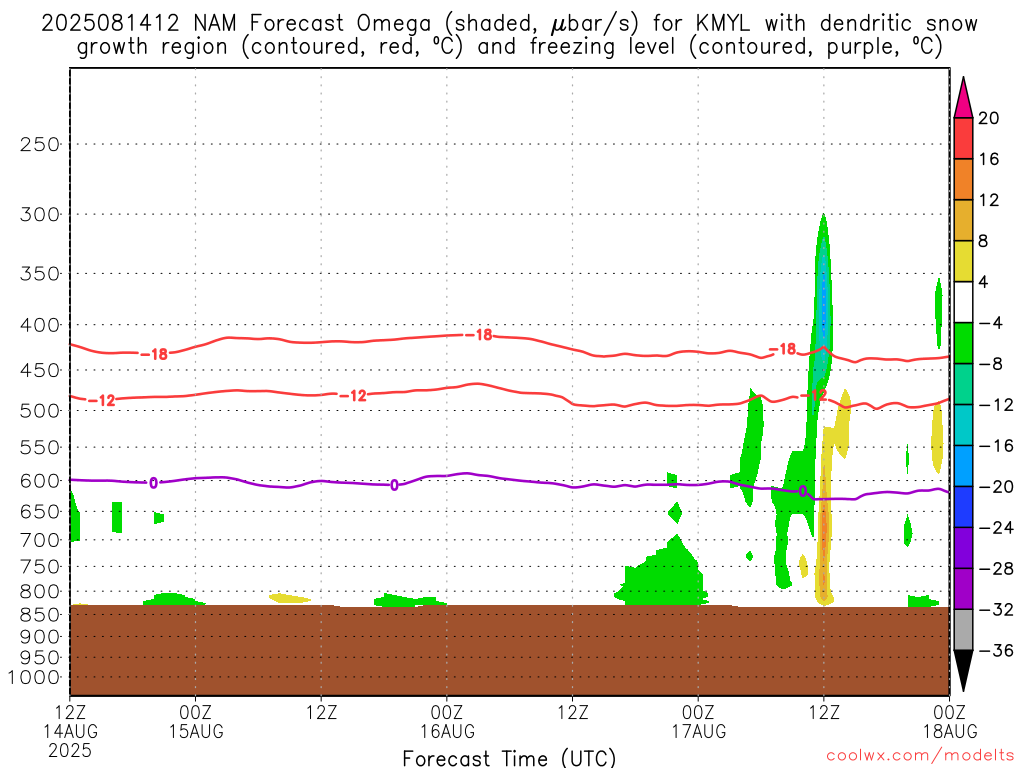Select the 900 pressure level label

pos(40,637)
